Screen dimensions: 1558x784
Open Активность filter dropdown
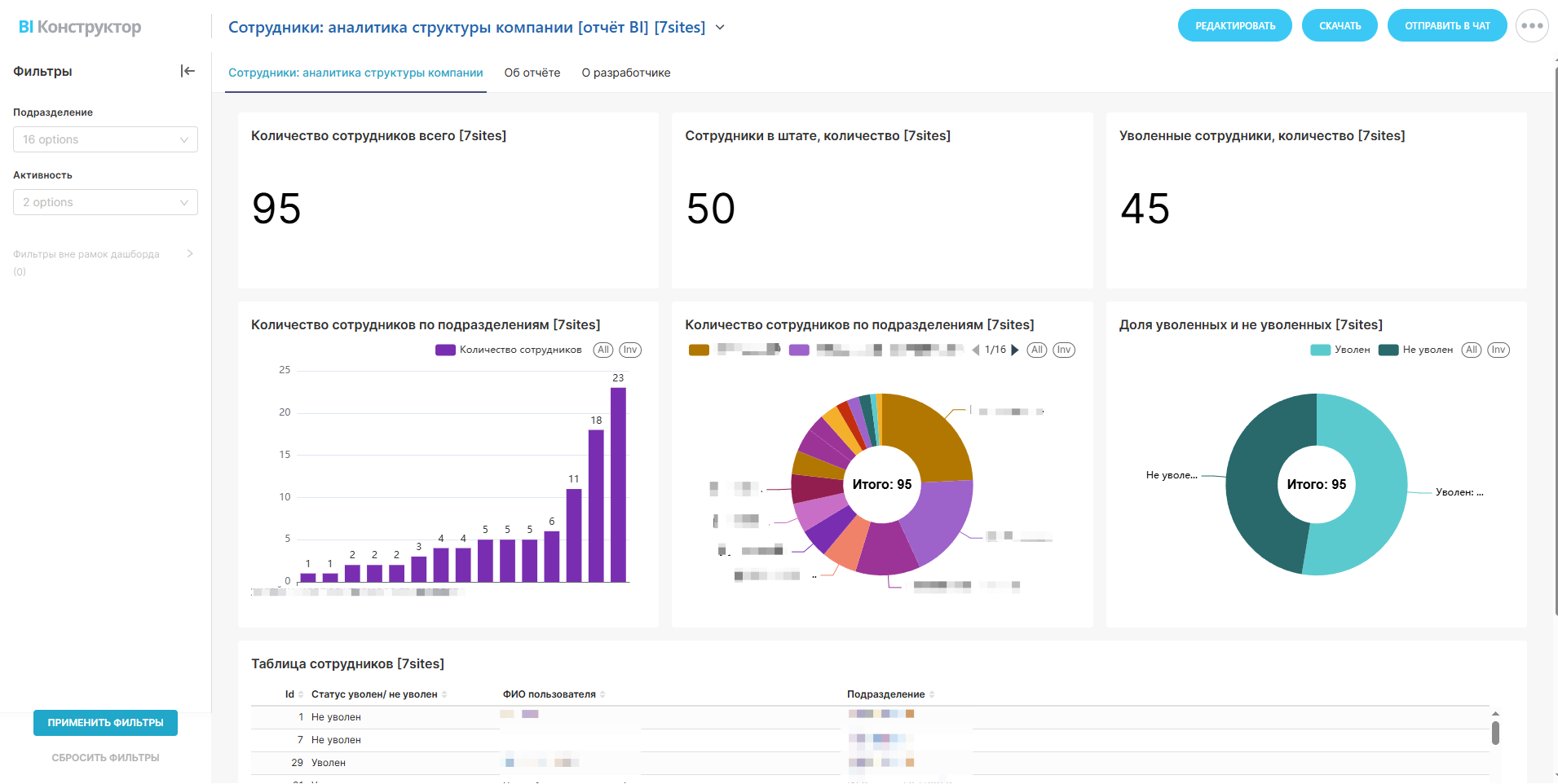point(105,202)
